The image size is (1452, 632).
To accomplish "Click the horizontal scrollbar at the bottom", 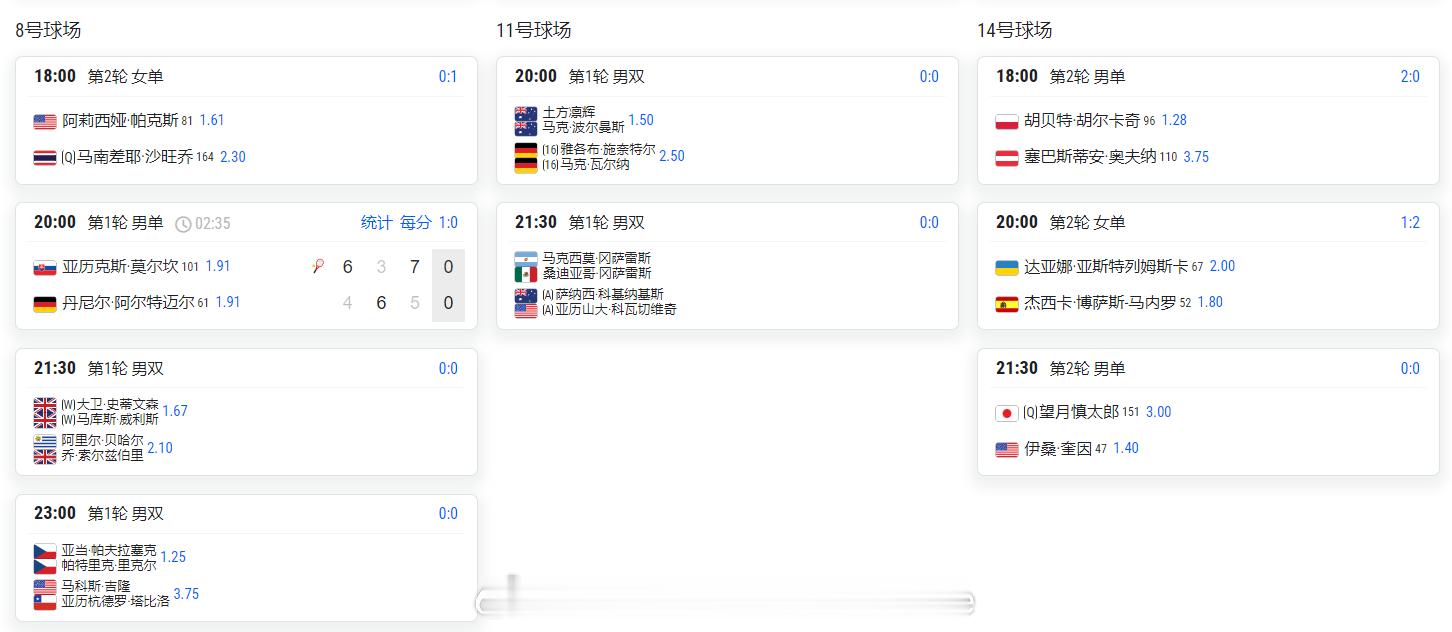I will click(725, 603).
